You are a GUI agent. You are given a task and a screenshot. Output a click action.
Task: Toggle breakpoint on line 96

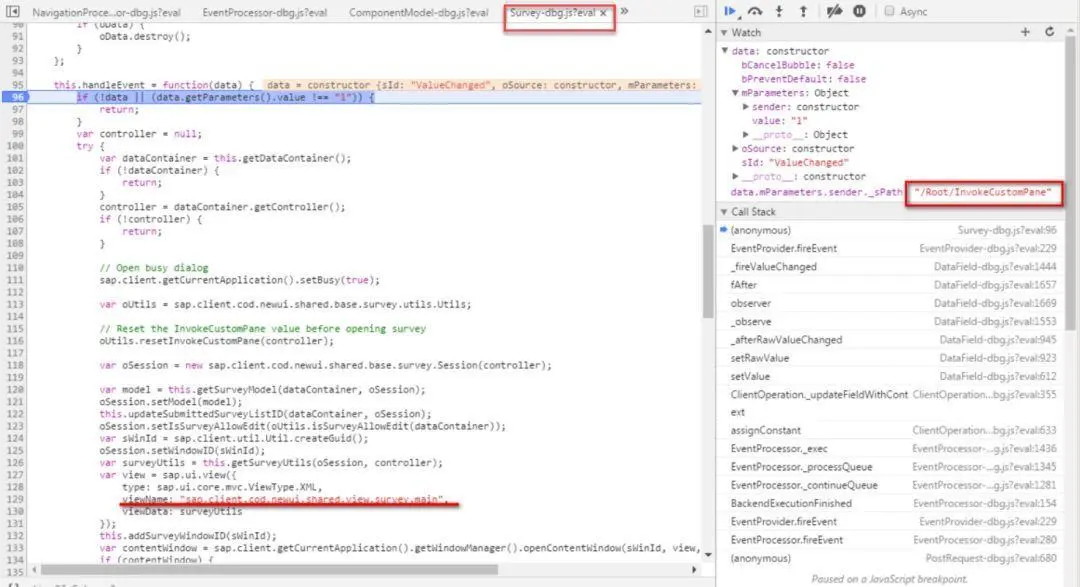(x=15, y=97)
